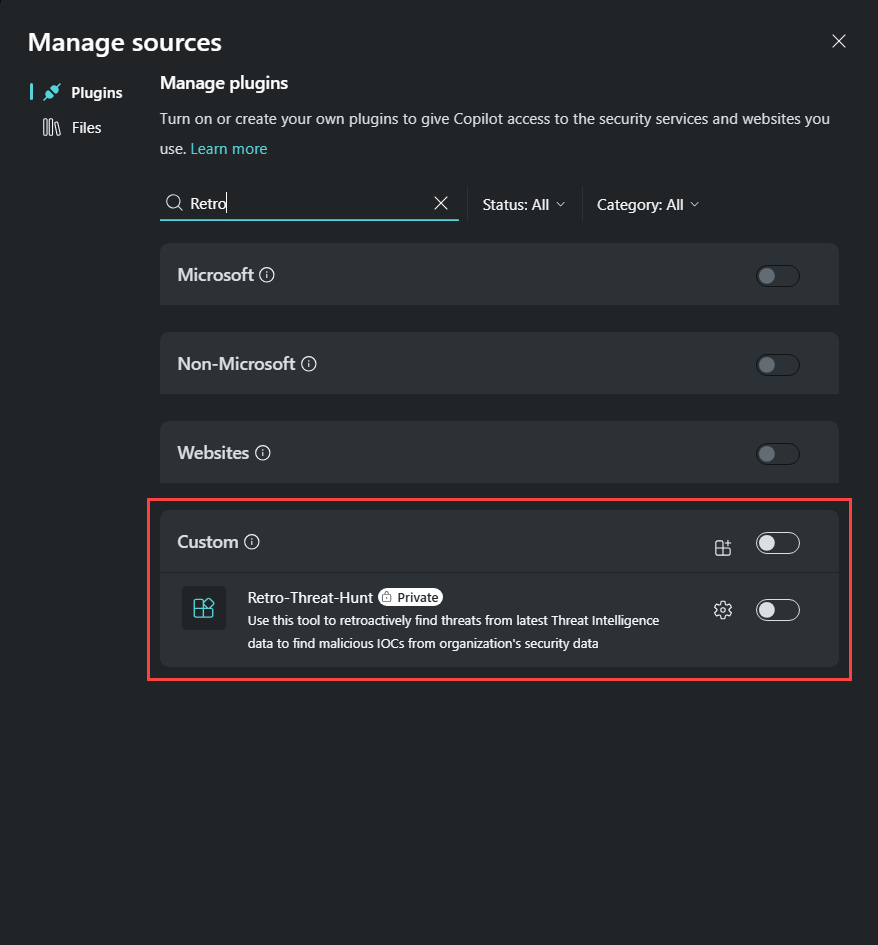Open Retro-Threat-Hunt plugin settings gear
This screenshot has width=878, height=945.
point(723,610)
